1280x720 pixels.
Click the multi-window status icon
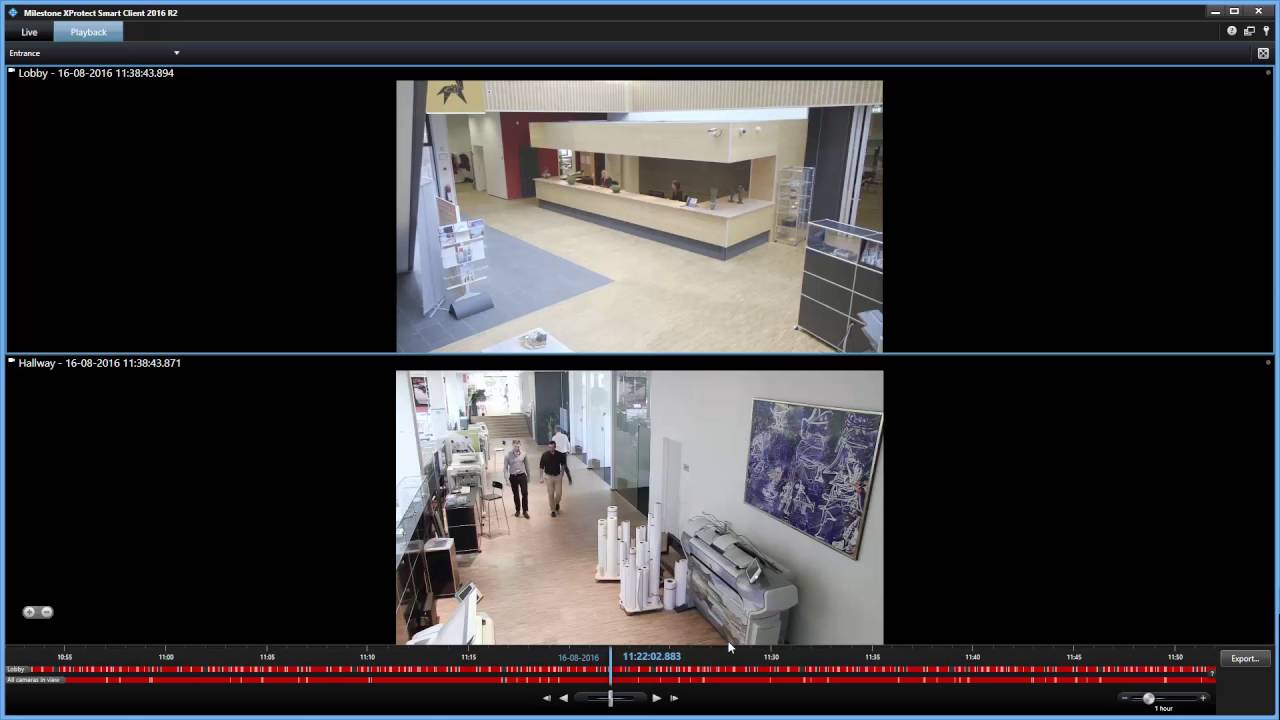tap(1249, 31)
